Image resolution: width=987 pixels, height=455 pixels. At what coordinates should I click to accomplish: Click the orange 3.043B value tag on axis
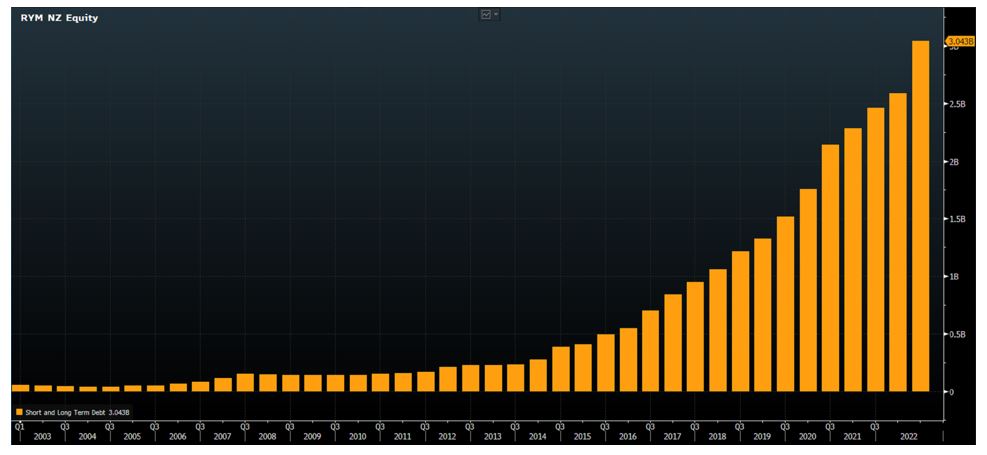coord(958,41)
